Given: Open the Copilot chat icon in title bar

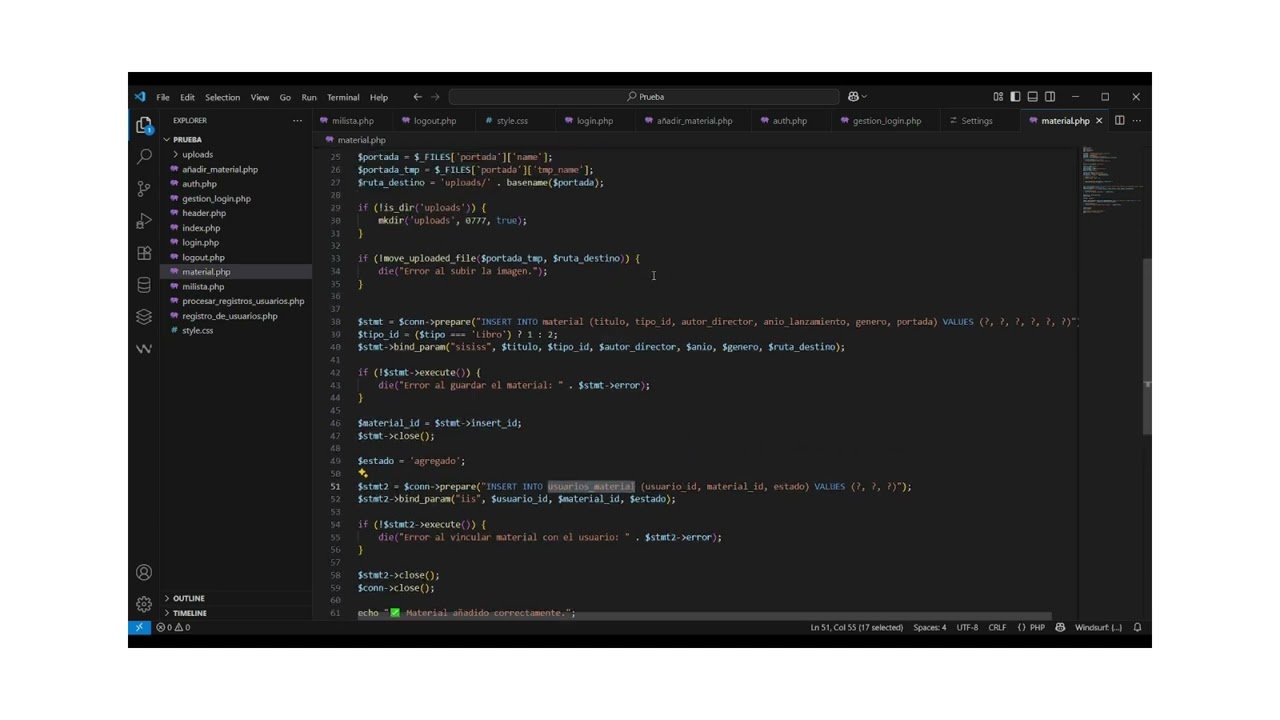Looking at the screenshot, I should click(853, 97).
